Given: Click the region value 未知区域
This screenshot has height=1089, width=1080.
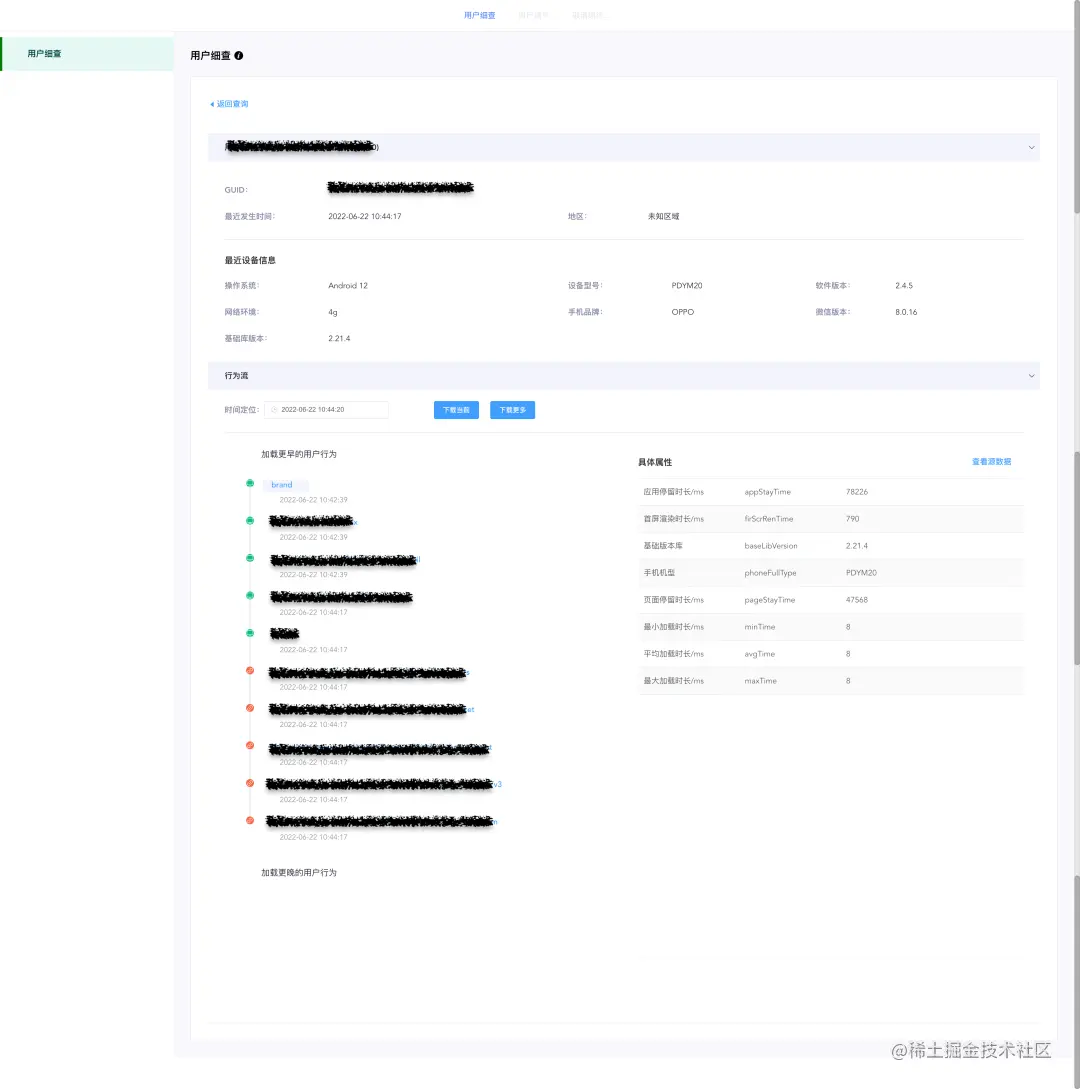Looking at the screenshot, I should tap(663, 216).
